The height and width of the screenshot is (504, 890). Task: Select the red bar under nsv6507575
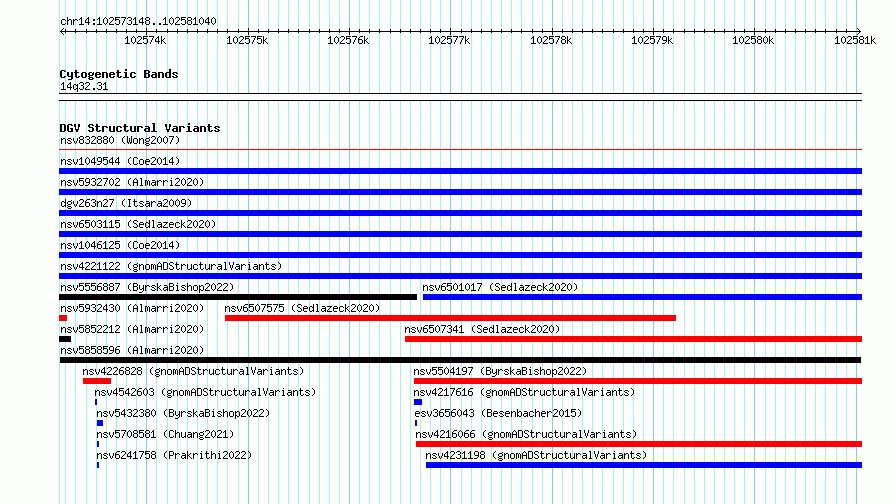pos(450,318)
